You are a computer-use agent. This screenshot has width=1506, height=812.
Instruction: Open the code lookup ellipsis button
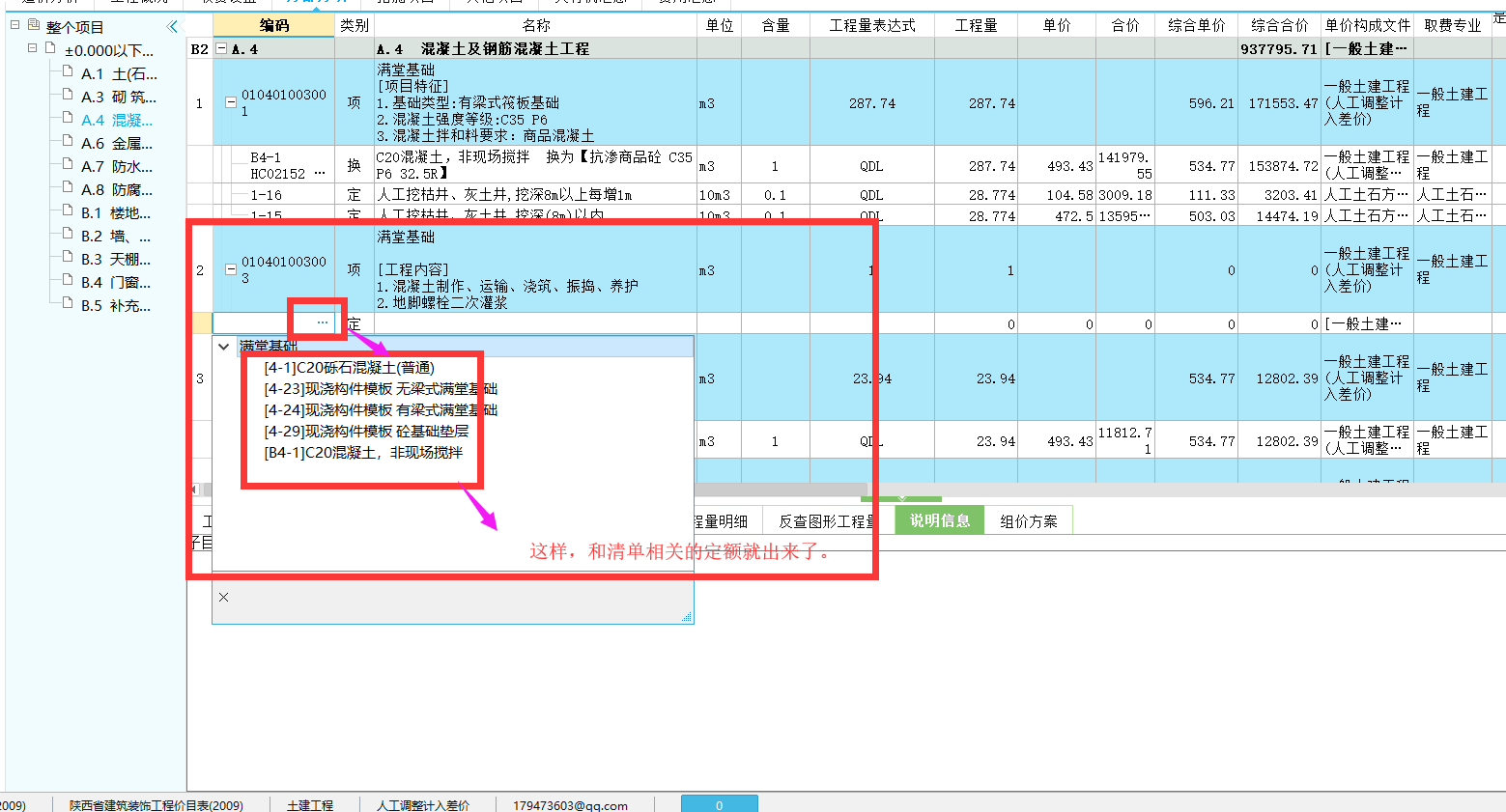coord(322,322)
